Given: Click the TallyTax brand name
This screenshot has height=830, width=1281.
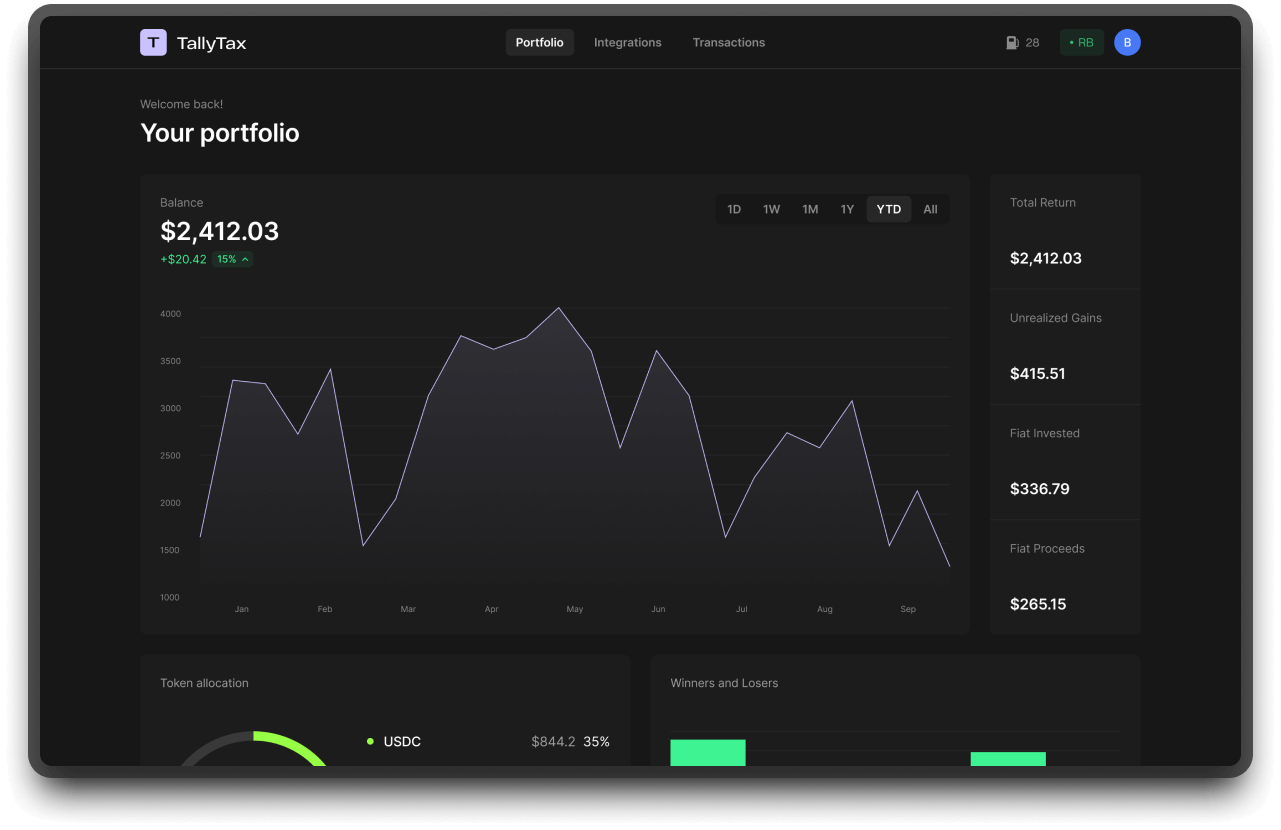Looking at the screenshot, I should click(211, 43).
